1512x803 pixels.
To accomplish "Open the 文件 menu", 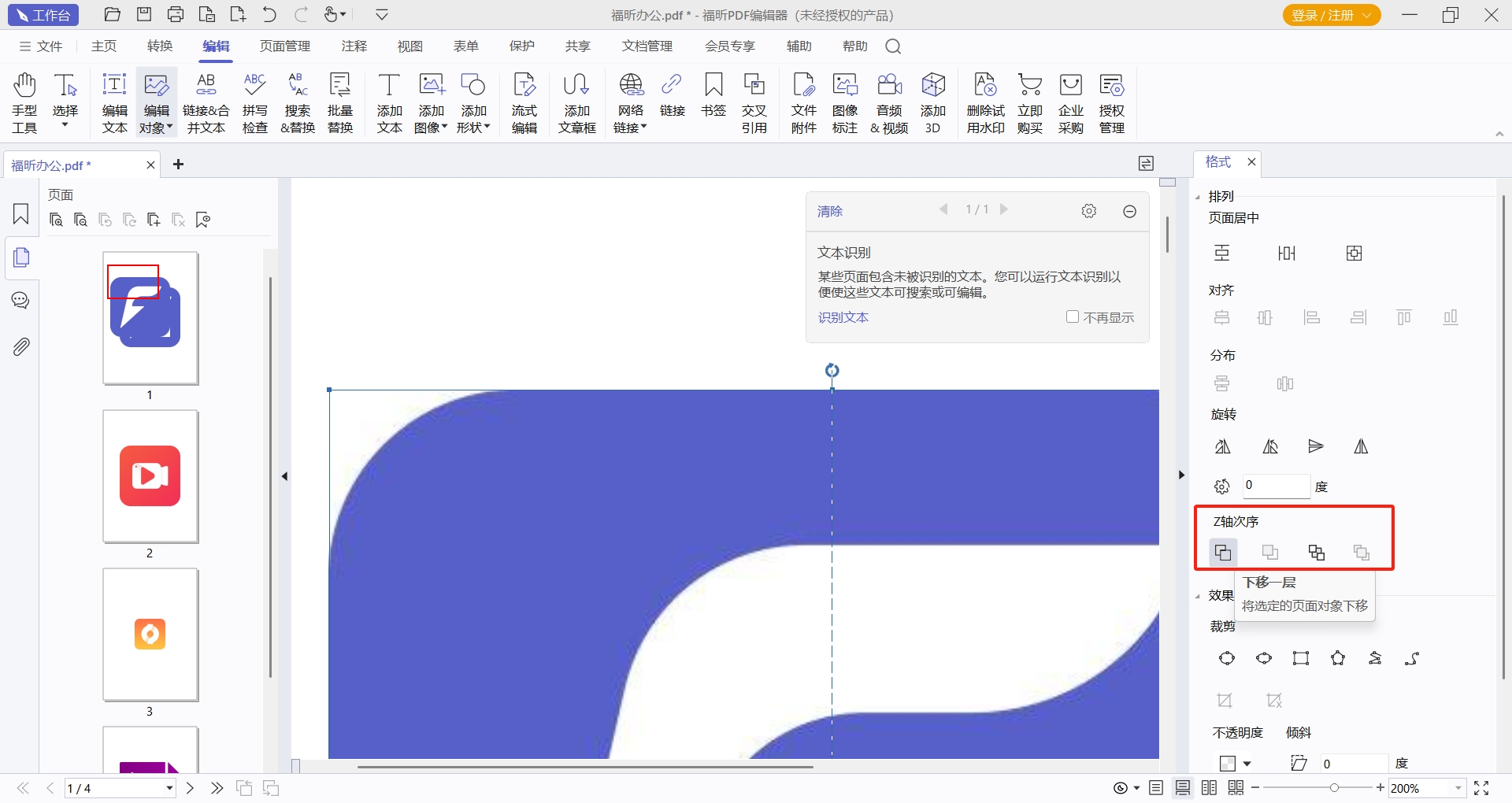I will point(41,46).
